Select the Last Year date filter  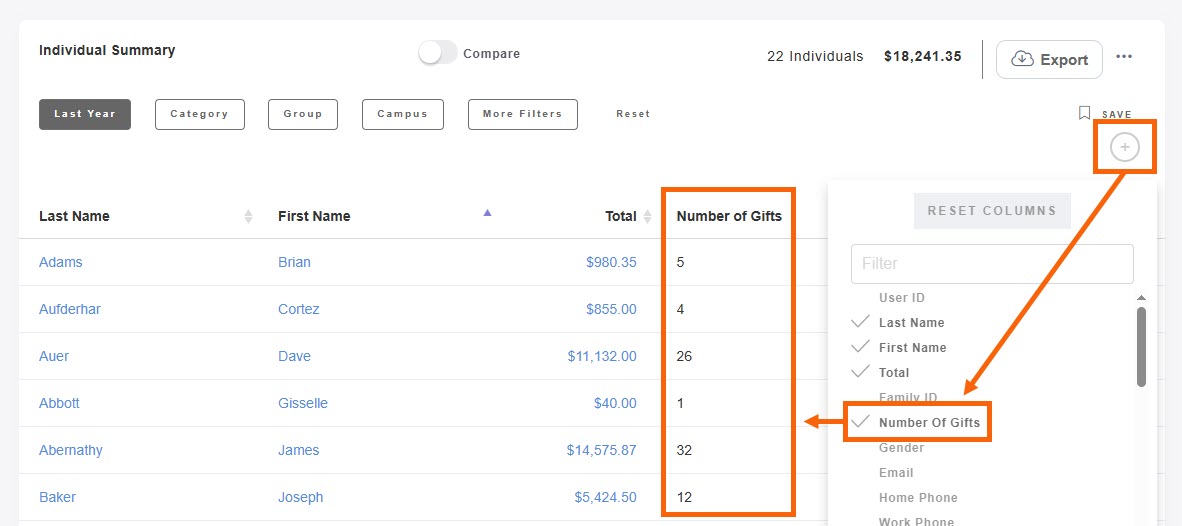tap(85, 114)
